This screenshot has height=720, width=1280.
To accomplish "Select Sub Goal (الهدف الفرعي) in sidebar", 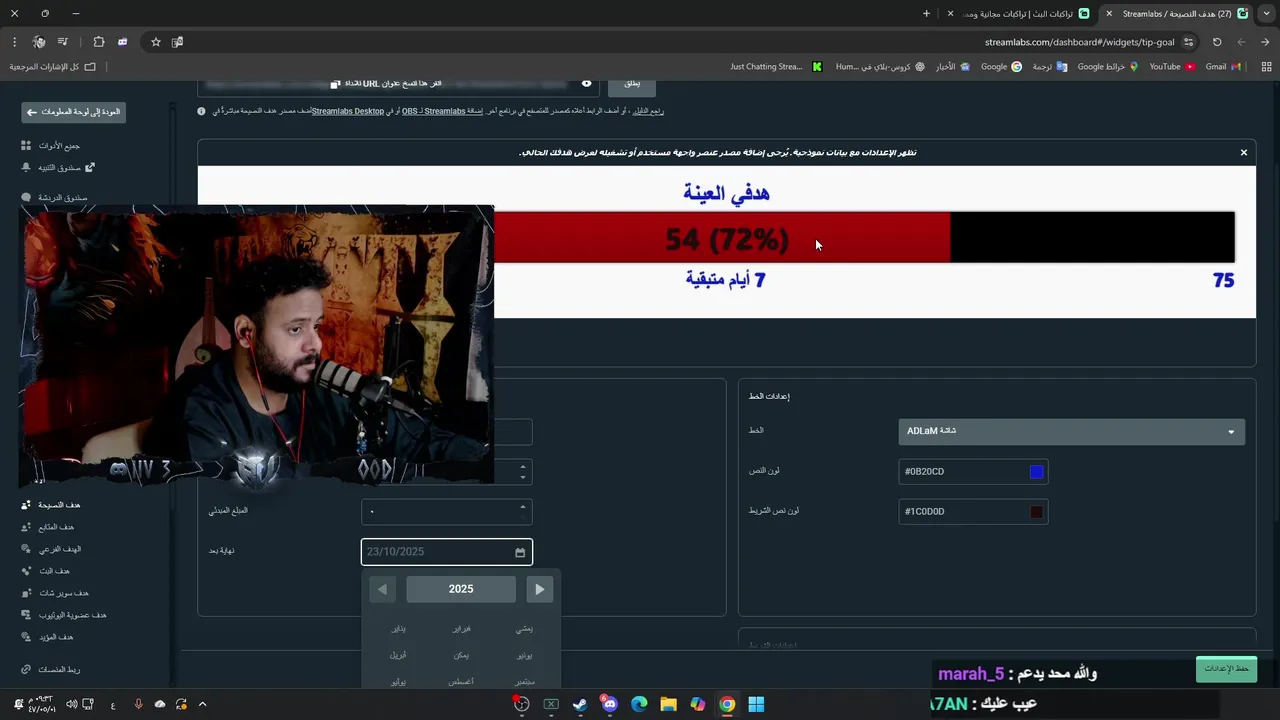I will point(52,549).
